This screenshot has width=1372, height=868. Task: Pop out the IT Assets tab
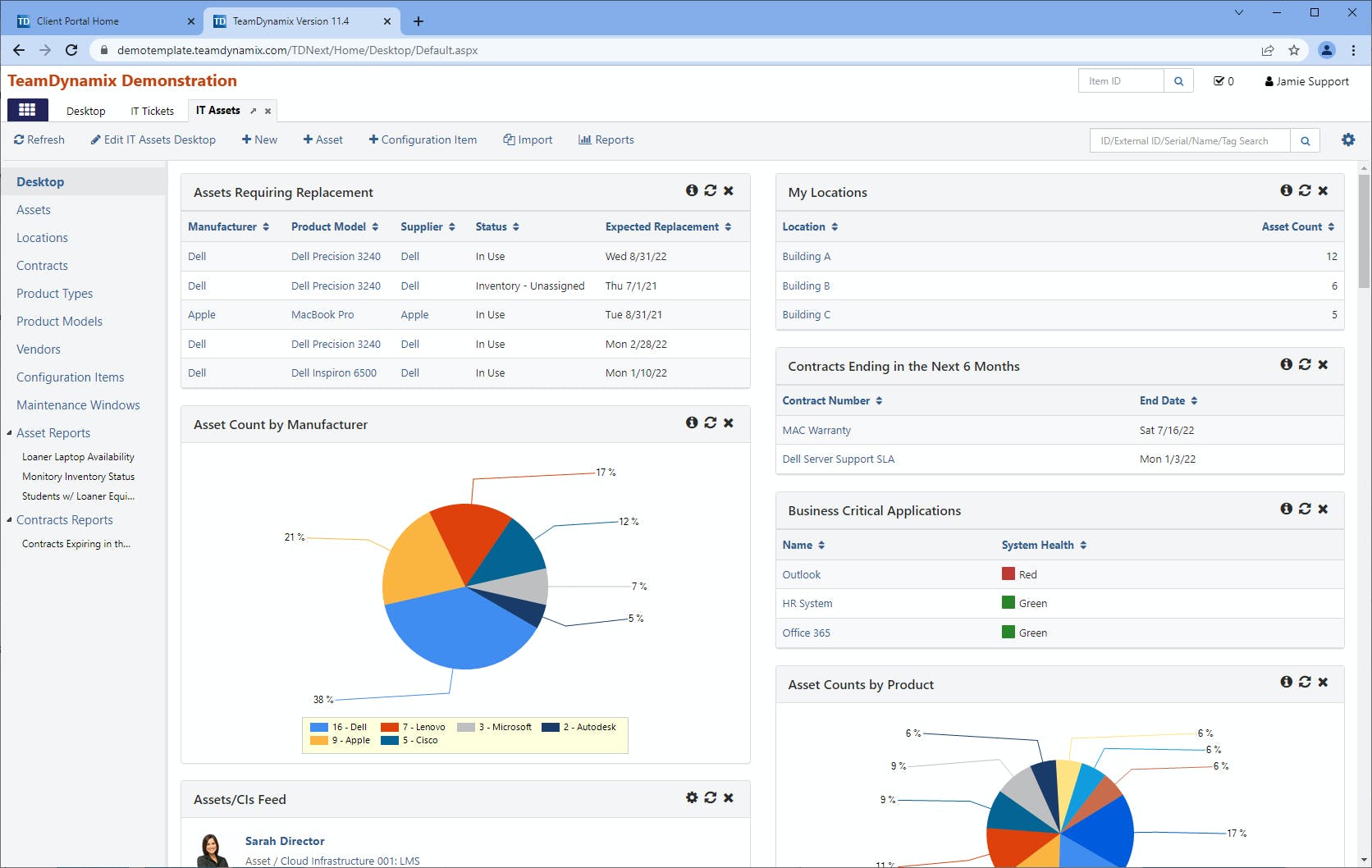coord(253,111)
